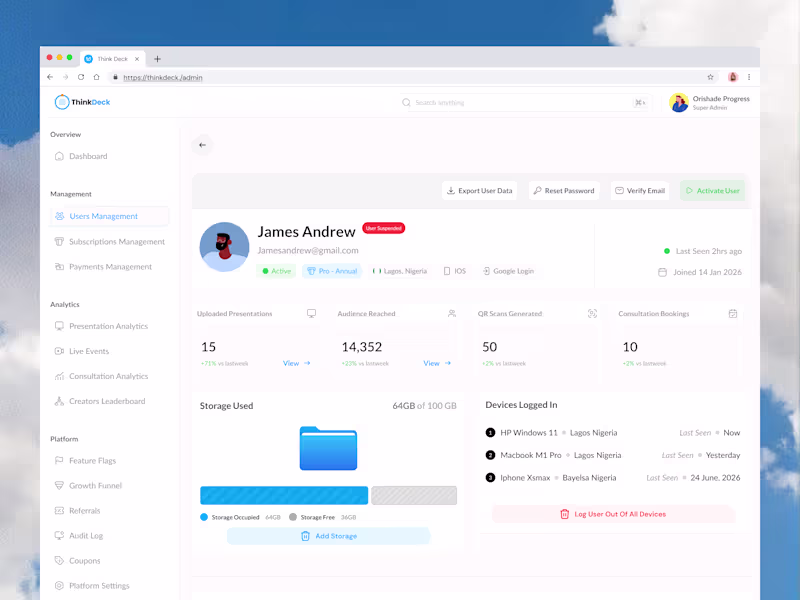
Task: Click the search magnifier icon
Action: point(406,103)
